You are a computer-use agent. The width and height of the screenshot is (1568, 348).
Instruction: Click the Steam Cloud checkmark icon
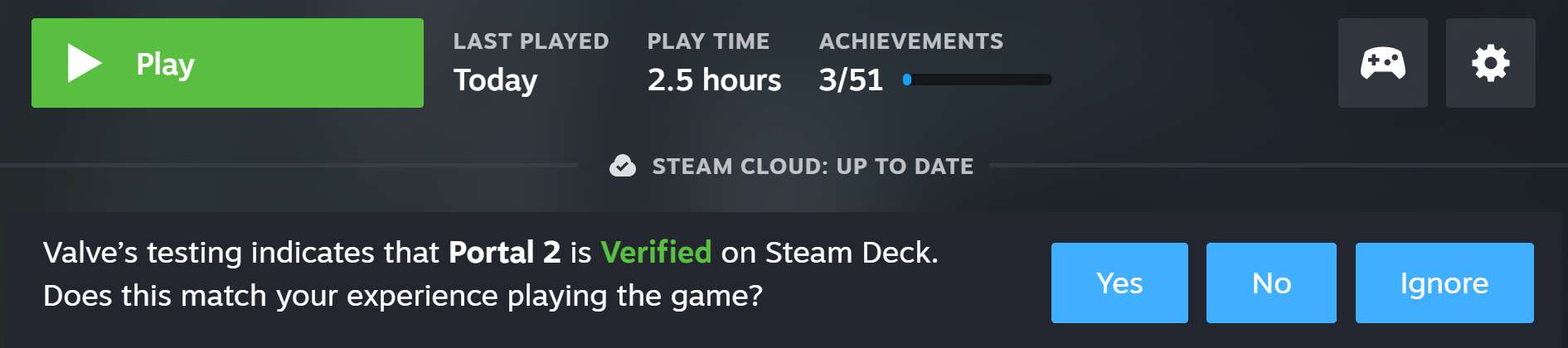(x=623, y=166)
